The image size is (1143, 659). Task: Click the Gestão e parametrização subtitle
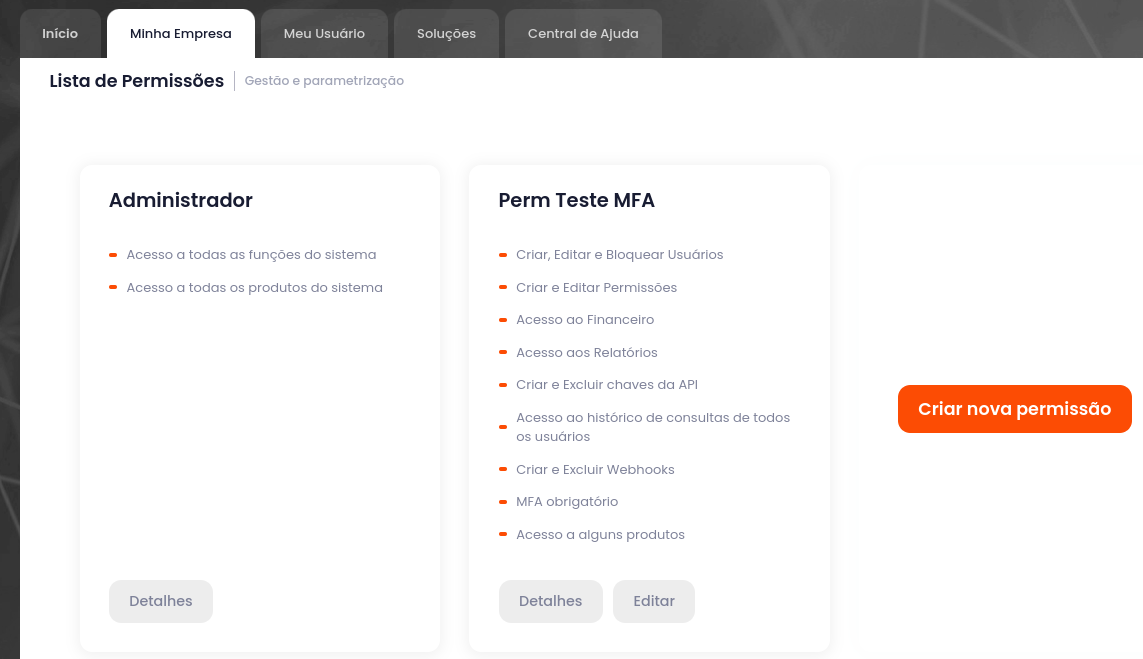(x=324, y=81)
